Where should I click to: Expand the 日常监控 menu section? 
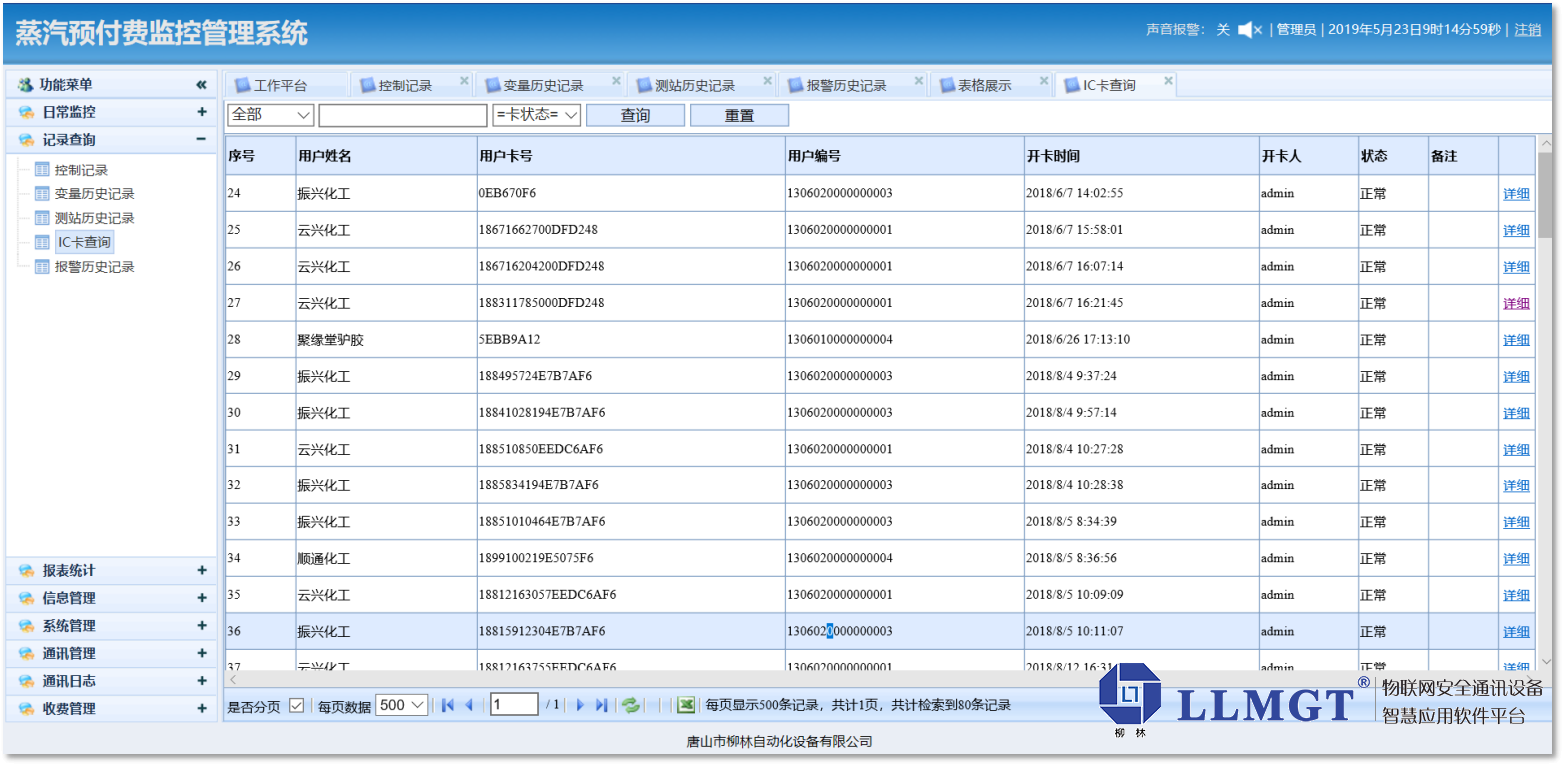point(201,112)
